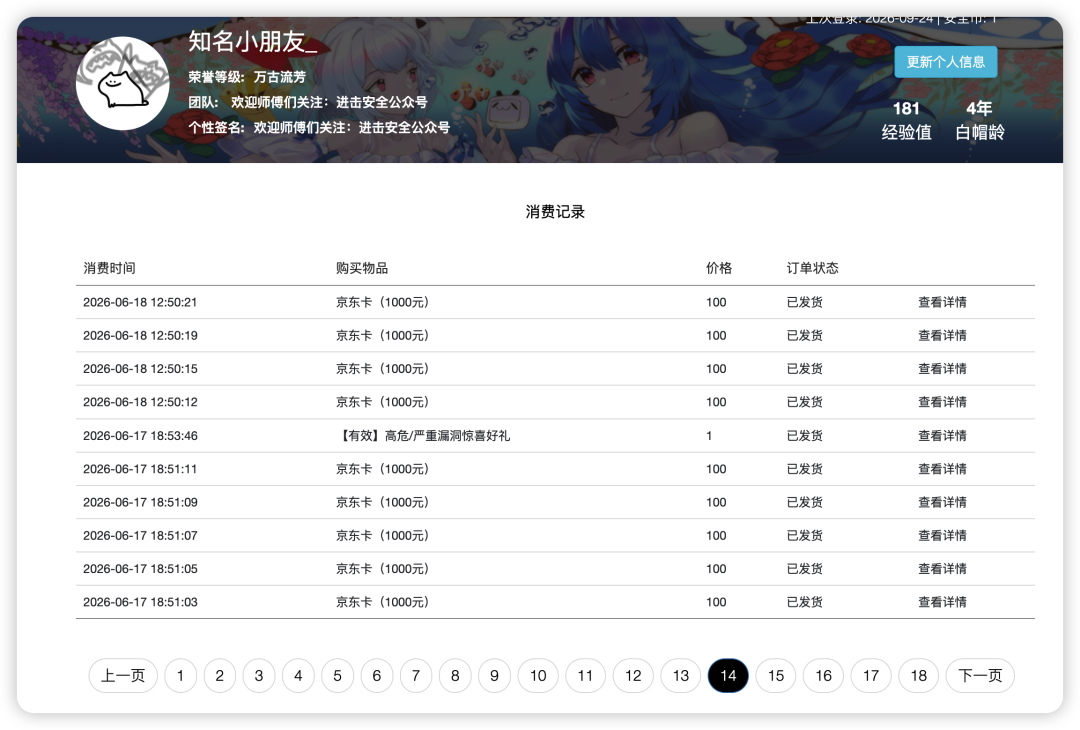View details of order at 12:50:21
Image resolution: width=1080 pixels, height=730 pixels.
[x=942, y=302]
